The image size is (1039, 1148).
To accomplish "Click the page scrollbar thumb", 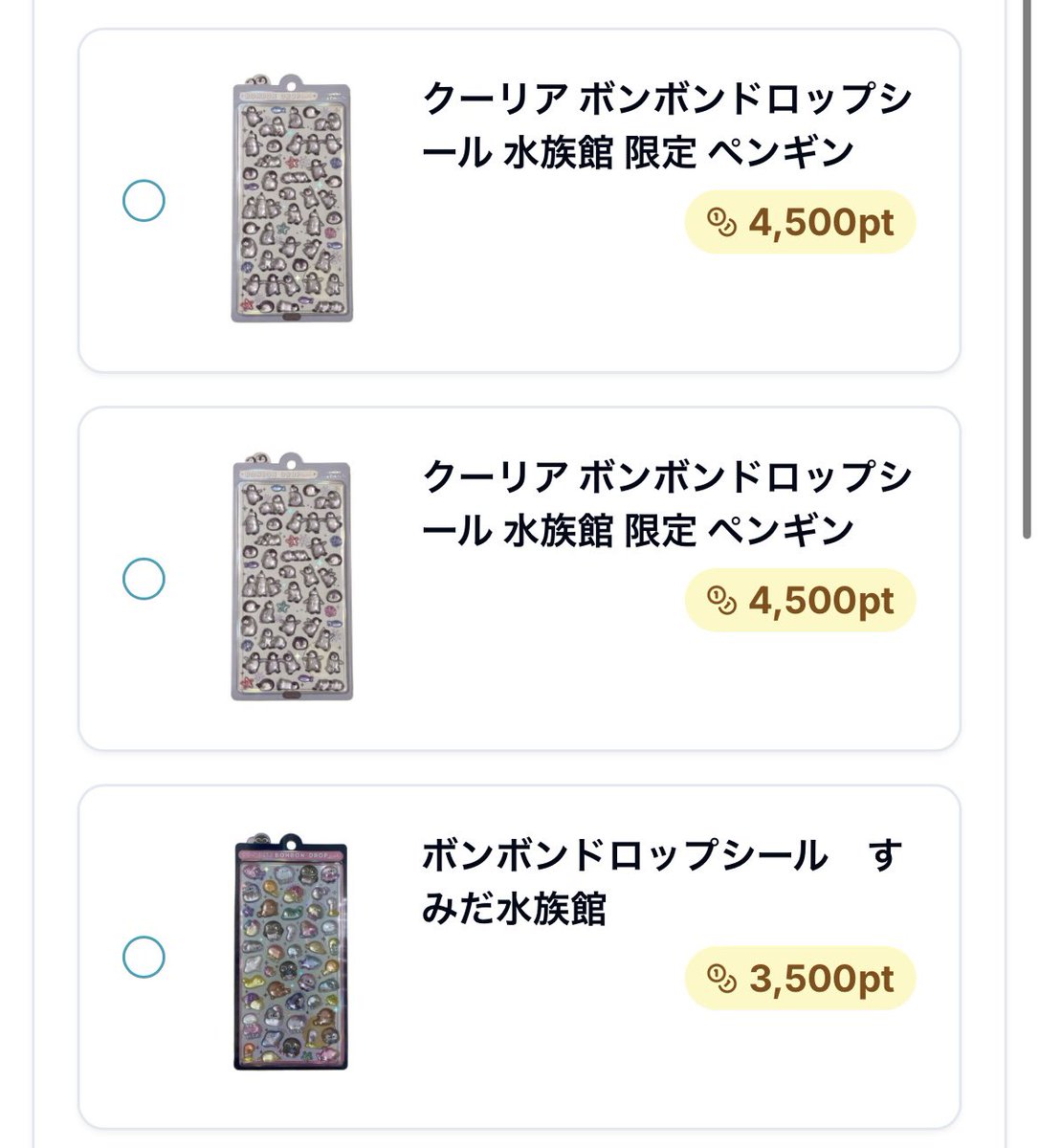I will [1028, 268].
